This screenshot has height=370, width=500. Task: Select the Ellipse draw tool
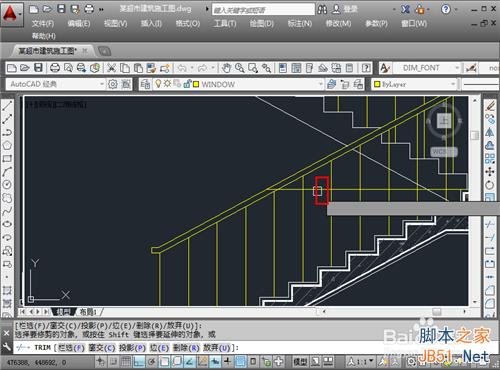pyautogui.click(x=7, y=224)
